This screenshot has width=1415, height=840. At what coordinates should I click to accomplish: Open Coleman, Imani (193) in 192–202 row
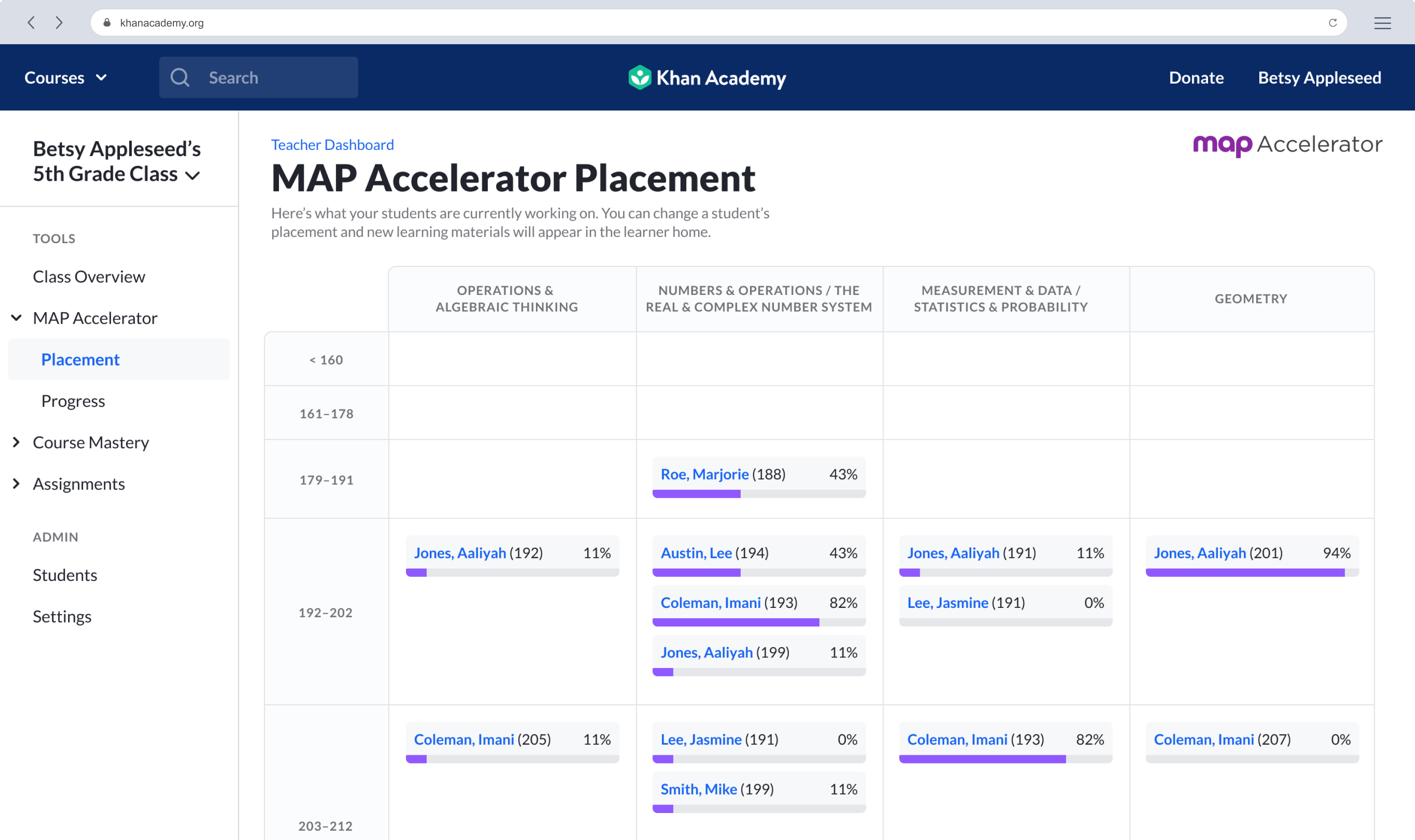pos(710,602)
